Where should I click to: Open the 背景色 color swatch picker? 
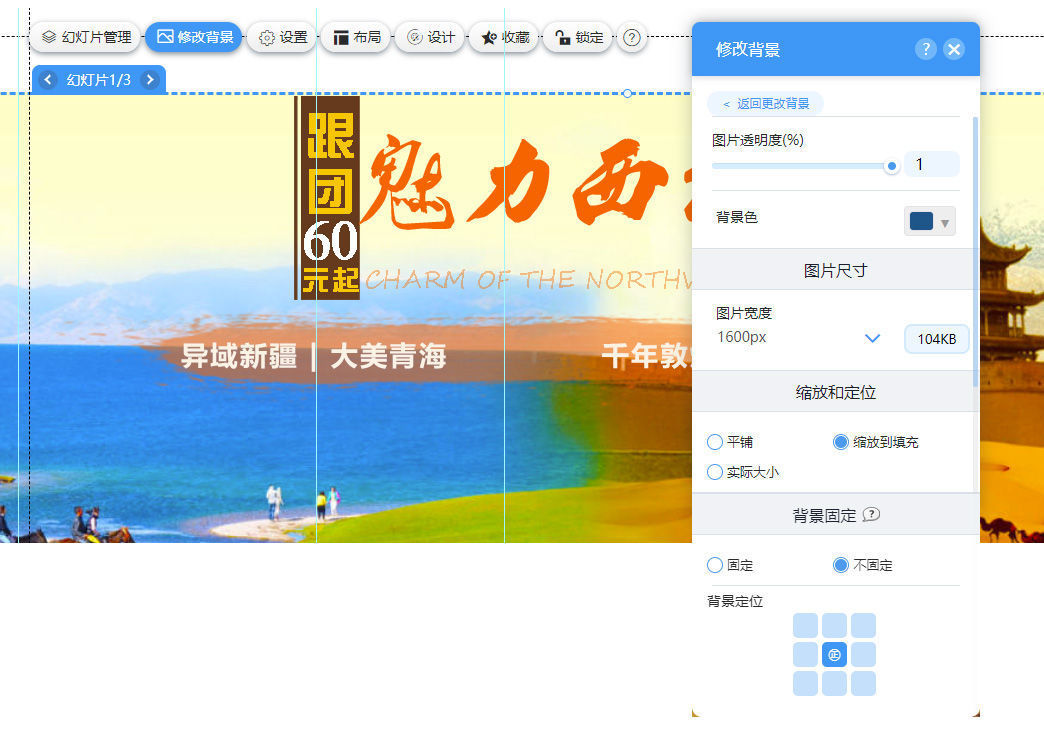coord(921,221)
